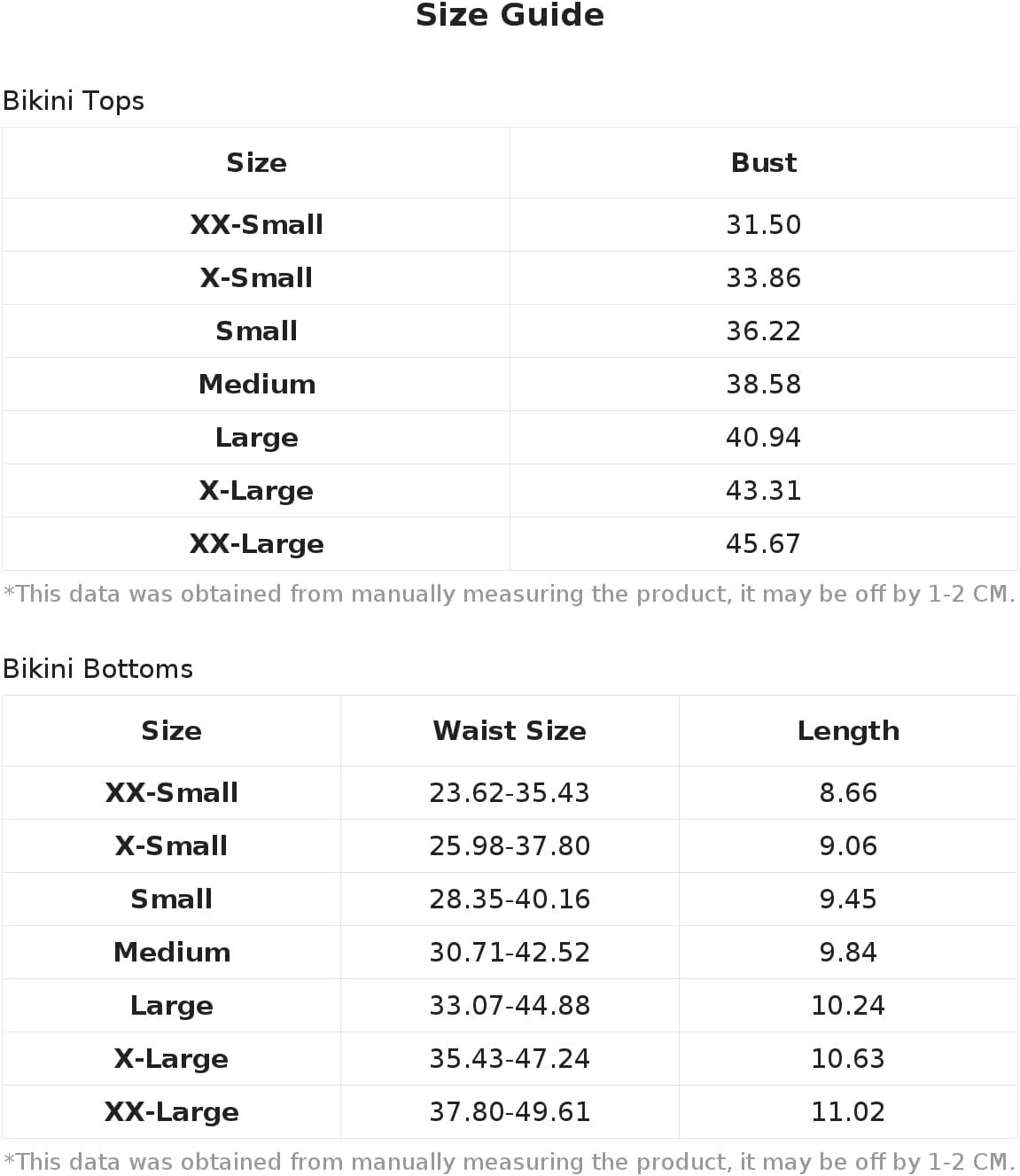Click the Size header in Bikini Bottoms table

[171, 731]
